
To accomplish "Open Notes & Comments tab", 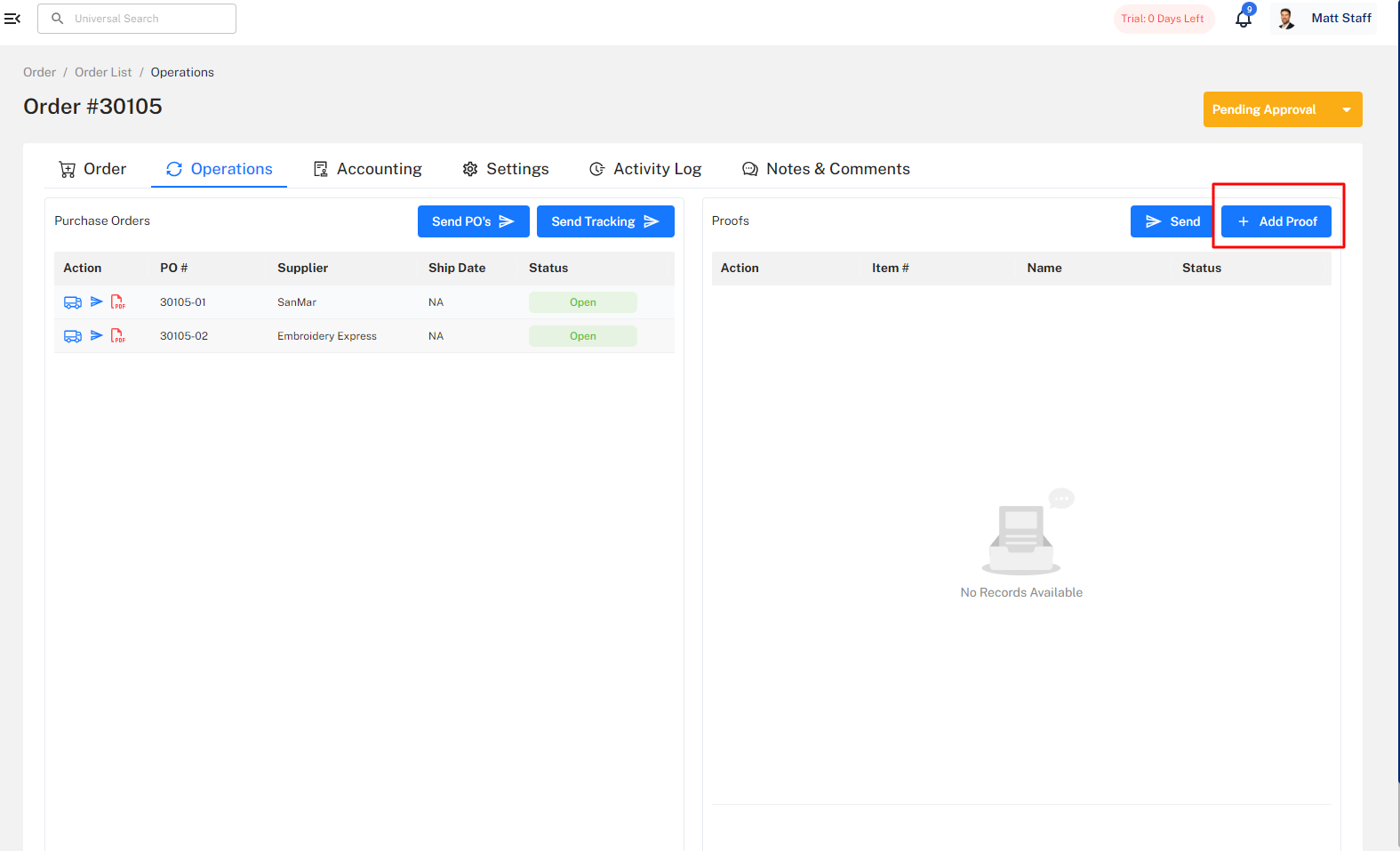I will tap(826, 169).
